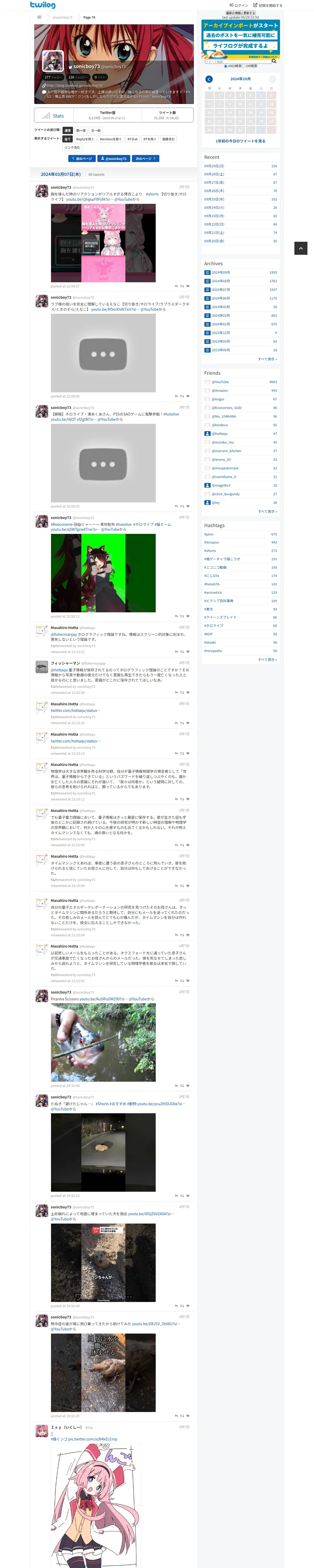Select the AND検索 radio button
The image size is (314, 1568).
pos(226,66)
